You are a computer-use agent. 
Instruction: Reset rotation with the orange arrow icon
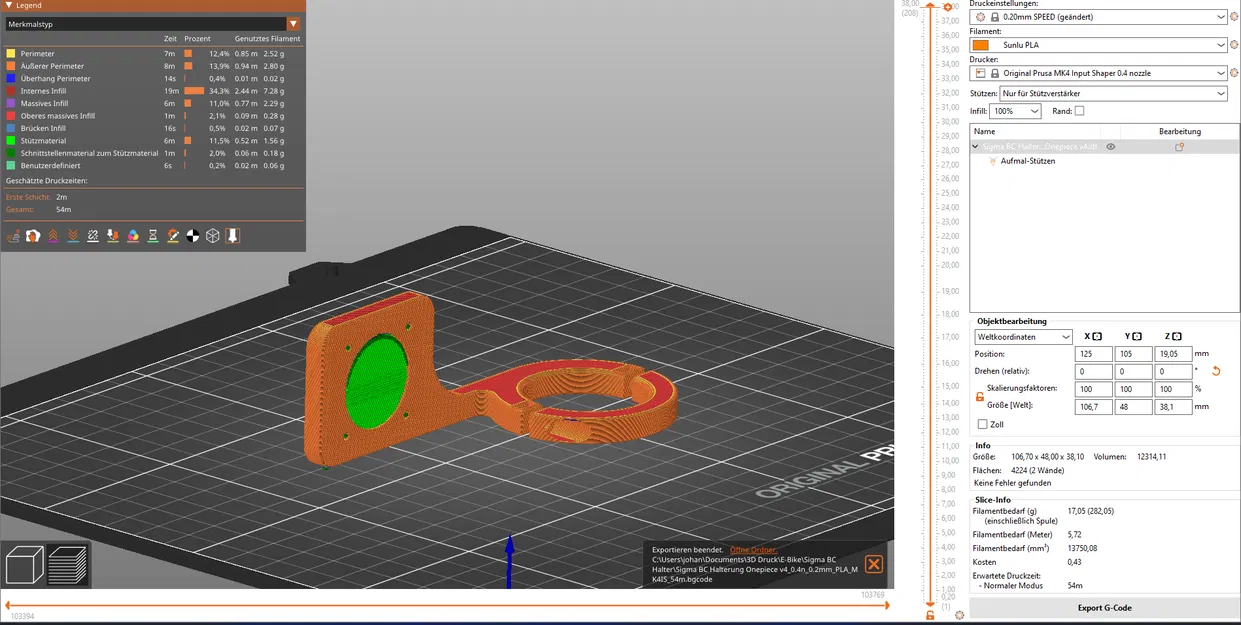pyautogui.click(x=1216, y=371)
